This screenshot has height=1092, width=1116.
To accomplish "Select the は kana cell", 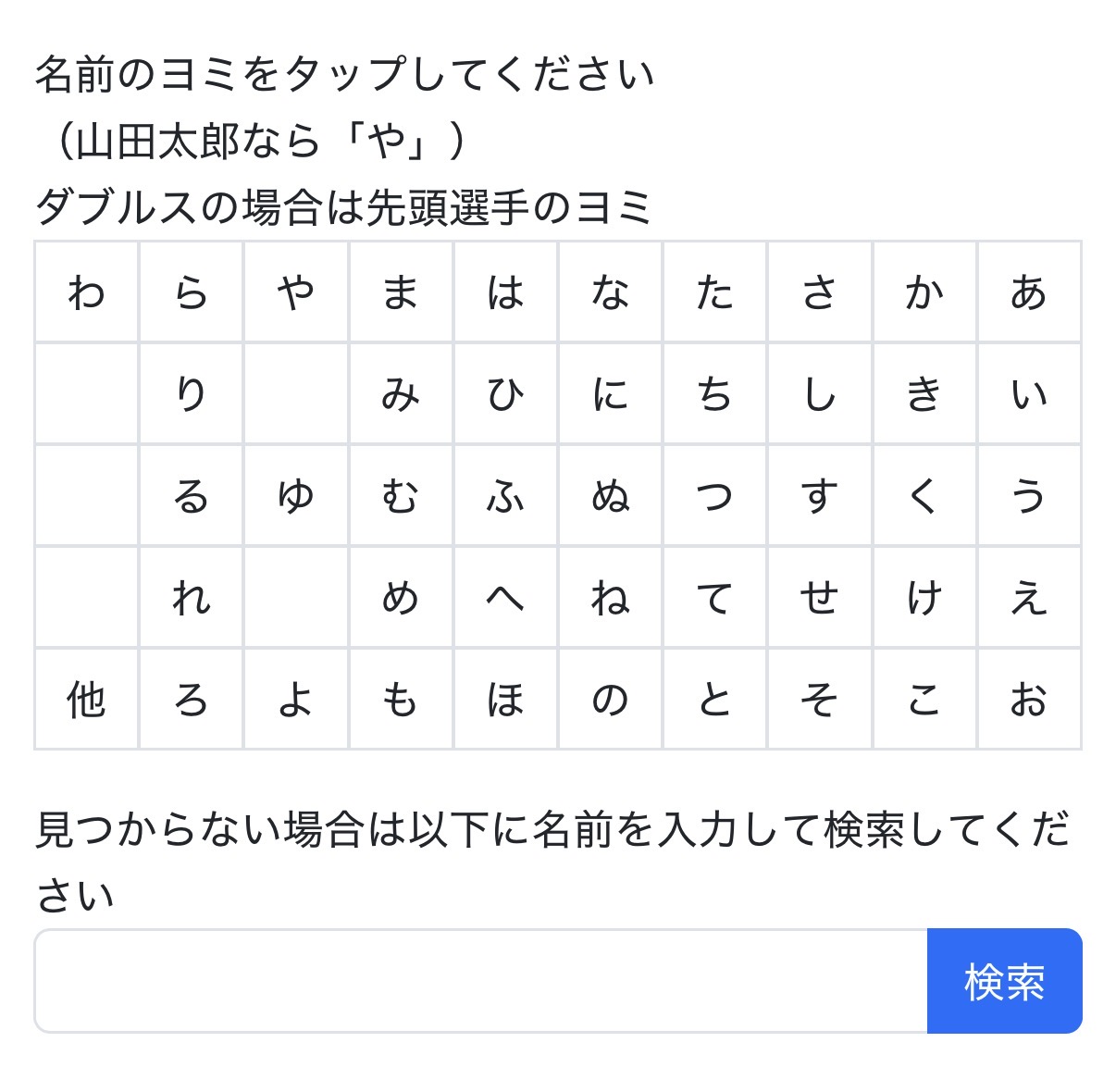I will point(505,292).
